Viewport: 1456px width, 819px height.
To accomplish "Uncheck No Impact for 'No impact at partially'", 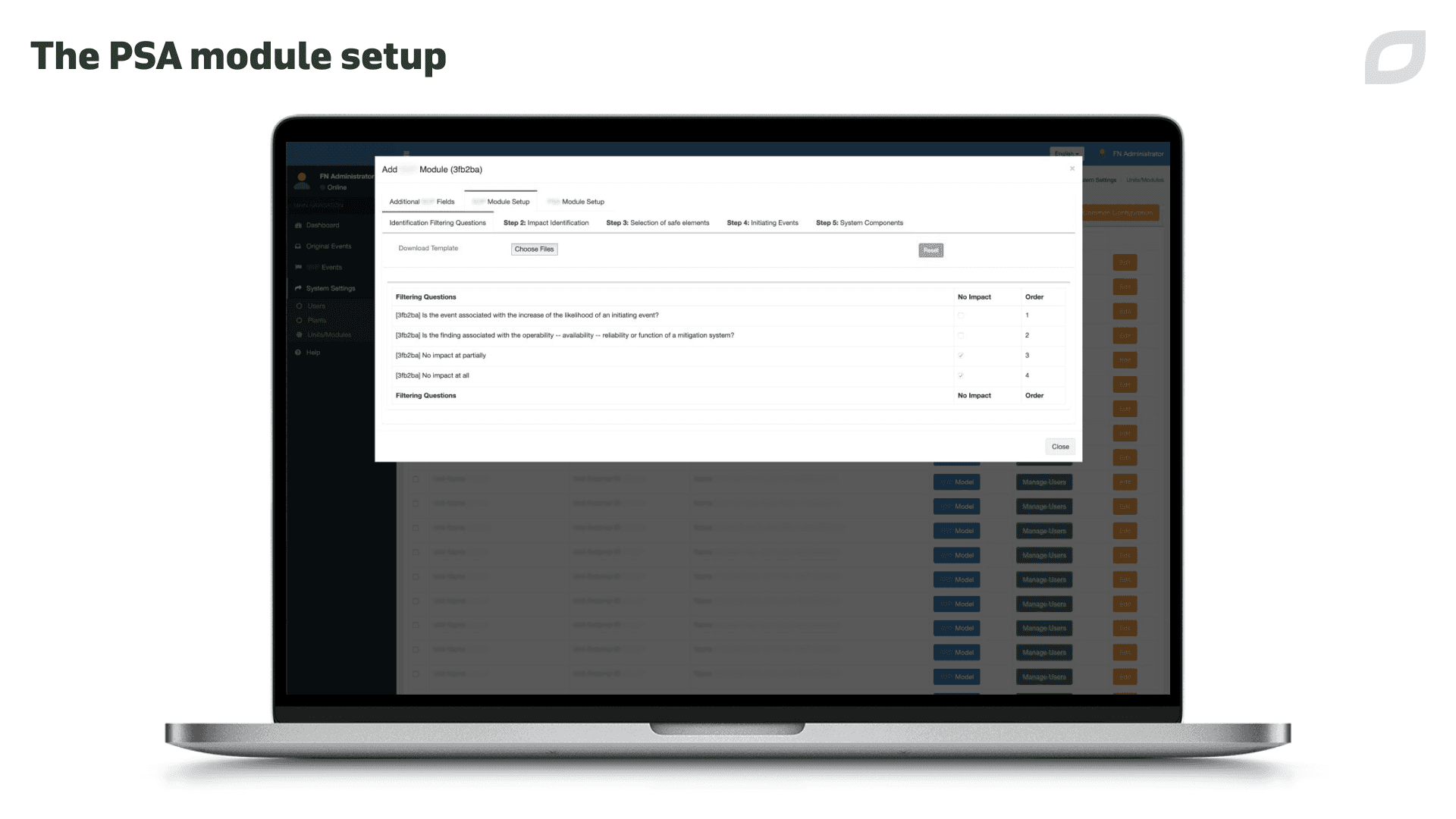I will (961, 356).
